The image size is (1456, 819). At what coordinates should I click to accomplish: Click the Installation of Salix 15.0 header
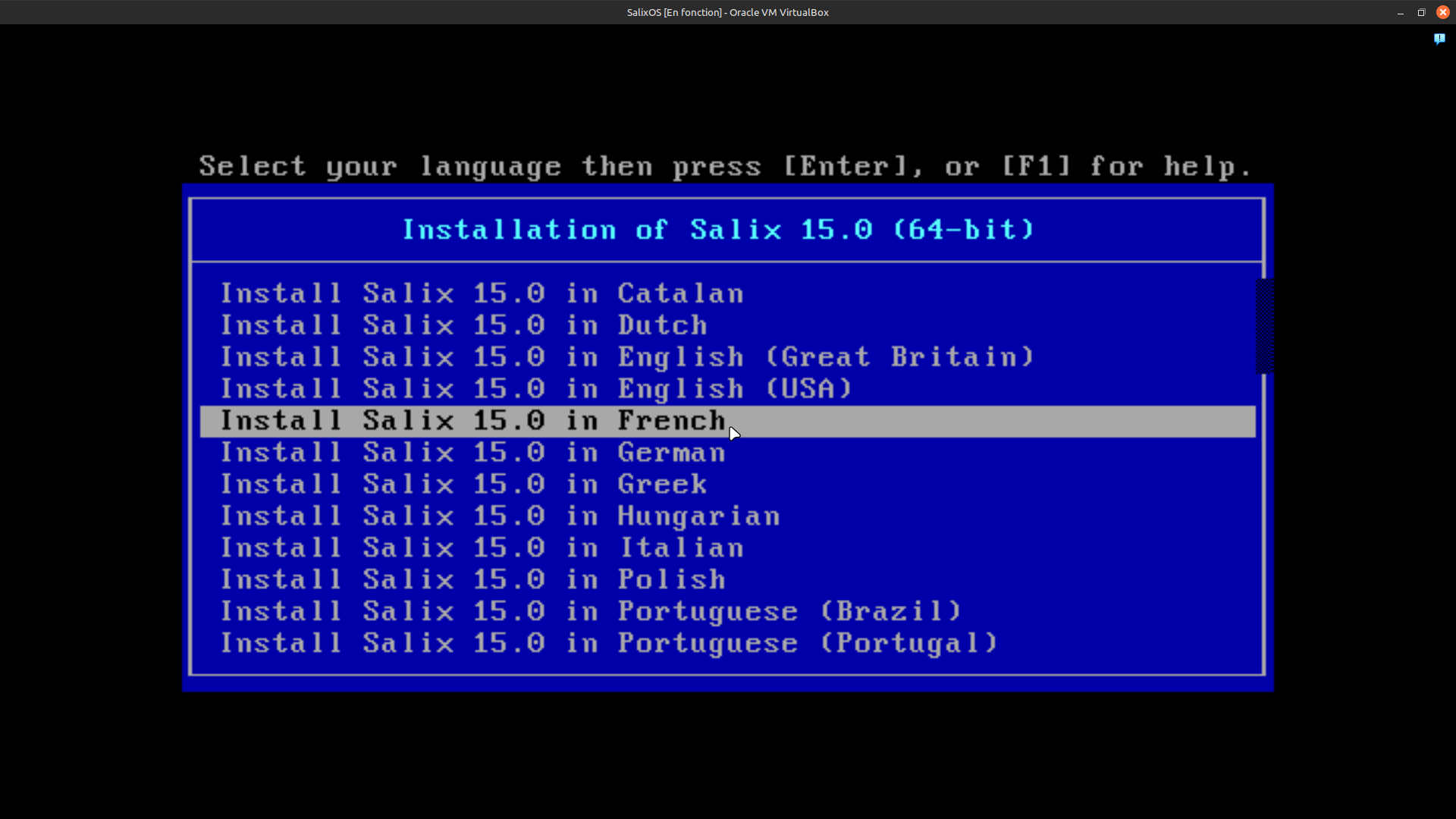(x=719, y=230)
